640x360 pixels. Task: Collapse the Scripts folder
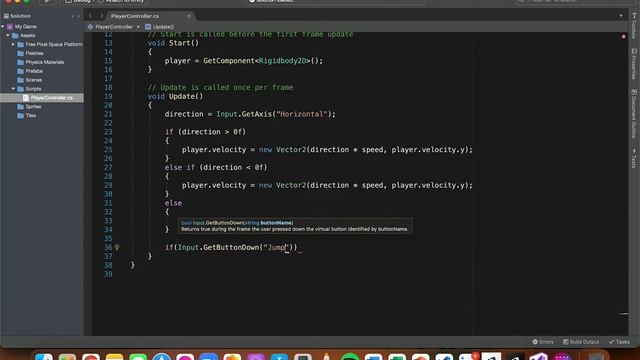13,89
